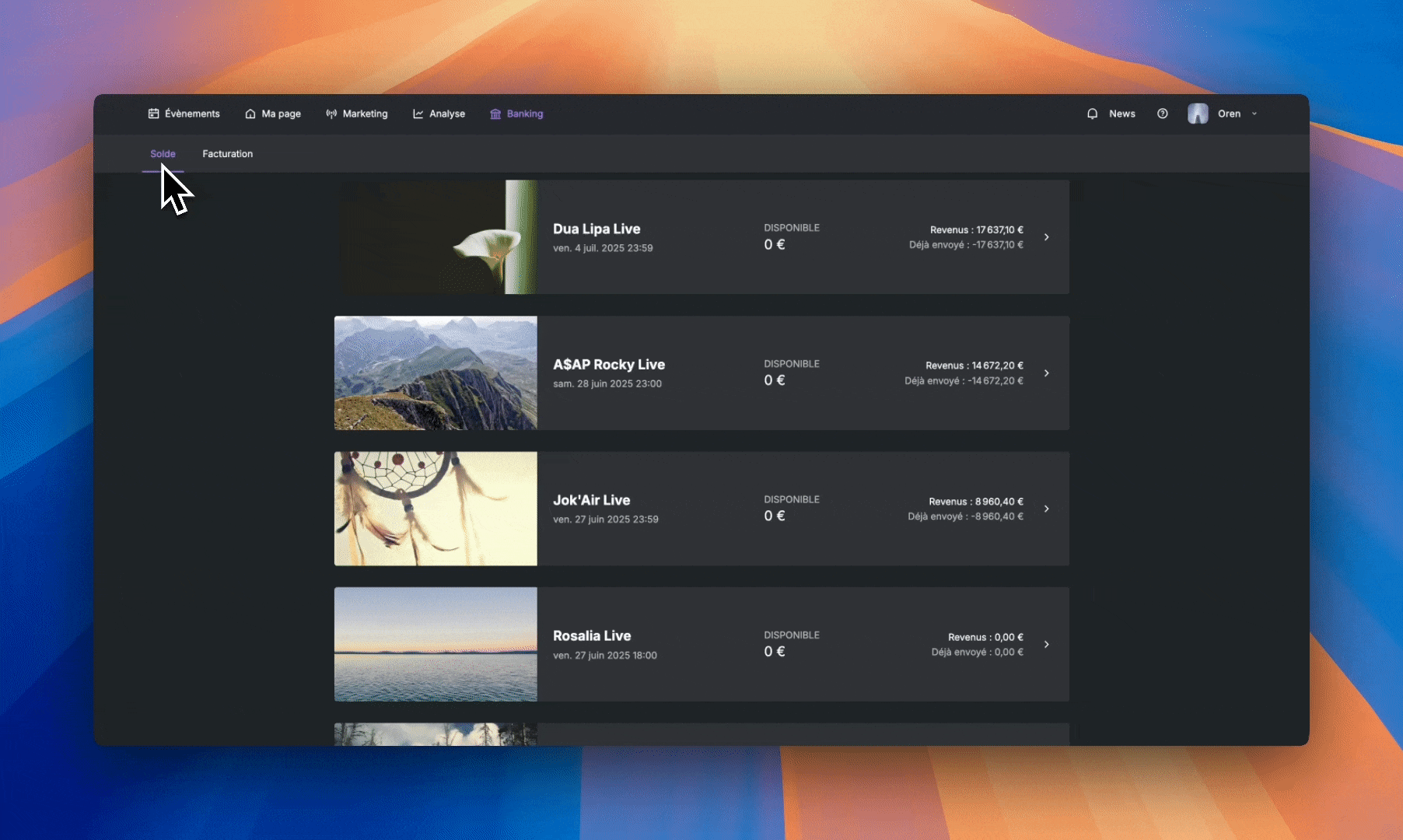This screenshot has height=840, width=1403.
Task: Click the Oren profile avatar
Action: click(x=1198, y=114)
